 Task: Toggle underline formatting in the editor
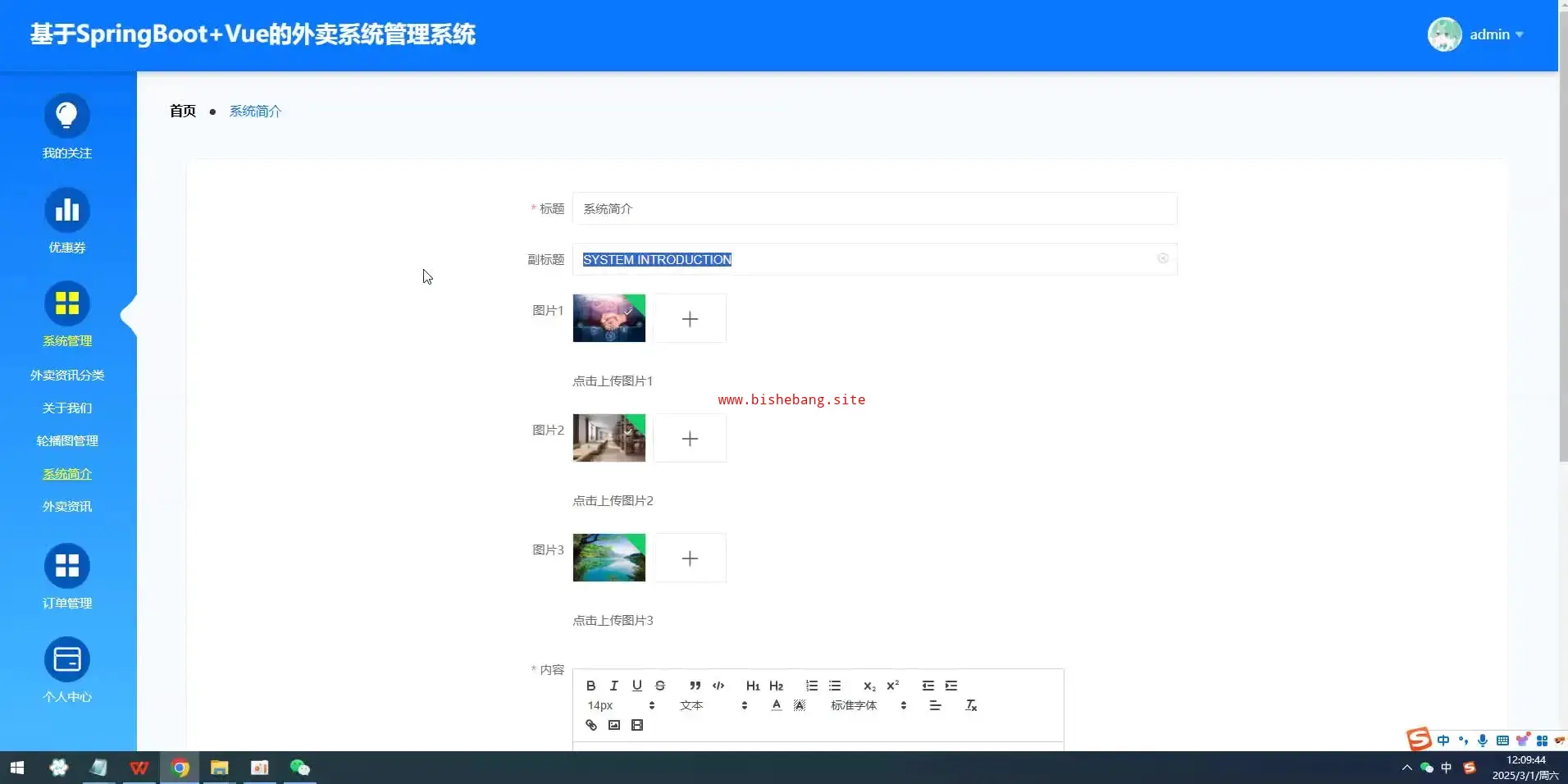636,686
